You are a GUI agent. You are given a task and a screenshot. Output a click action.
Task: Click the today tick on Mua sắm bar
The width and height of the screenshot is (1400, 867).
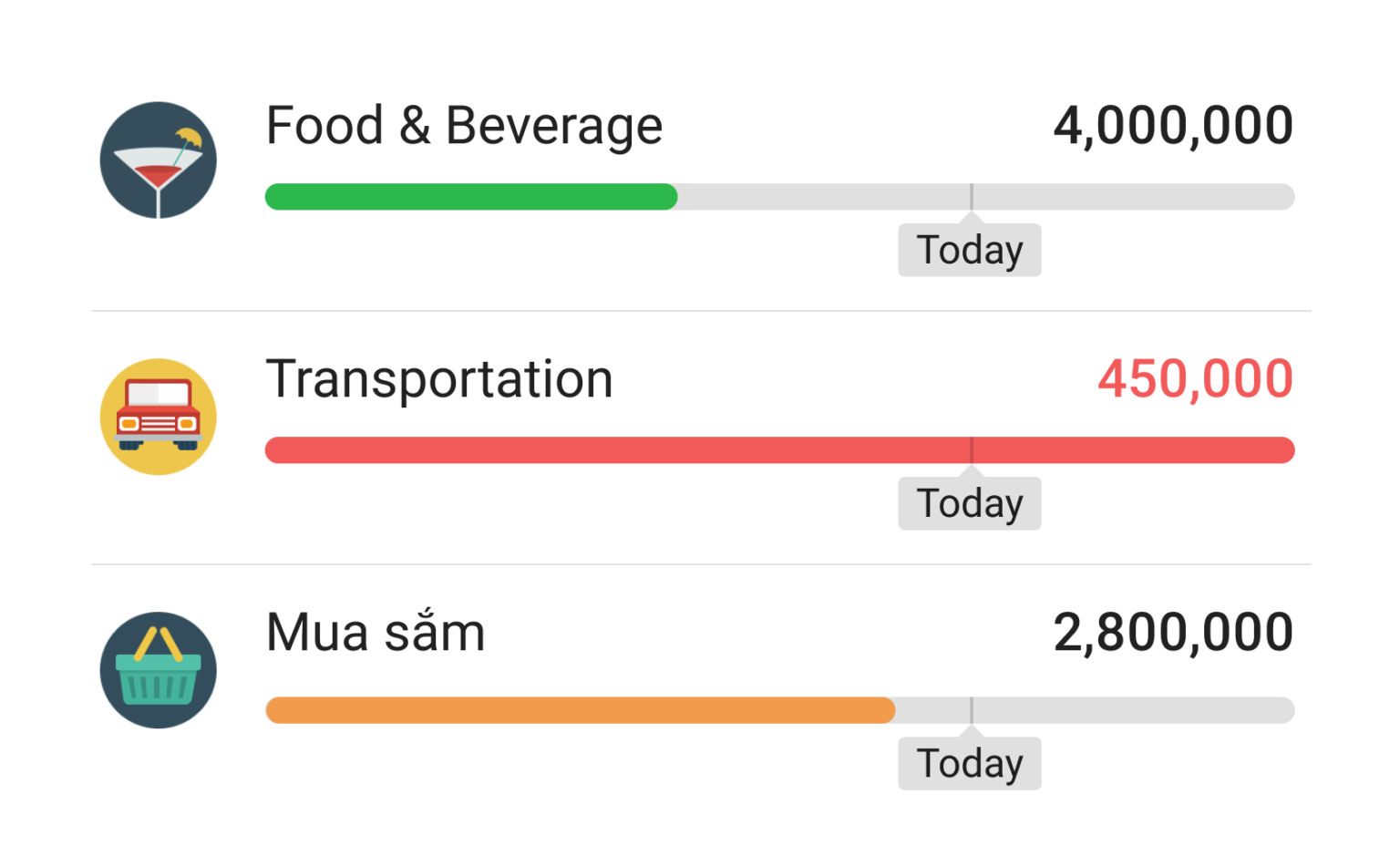(972, 710)
